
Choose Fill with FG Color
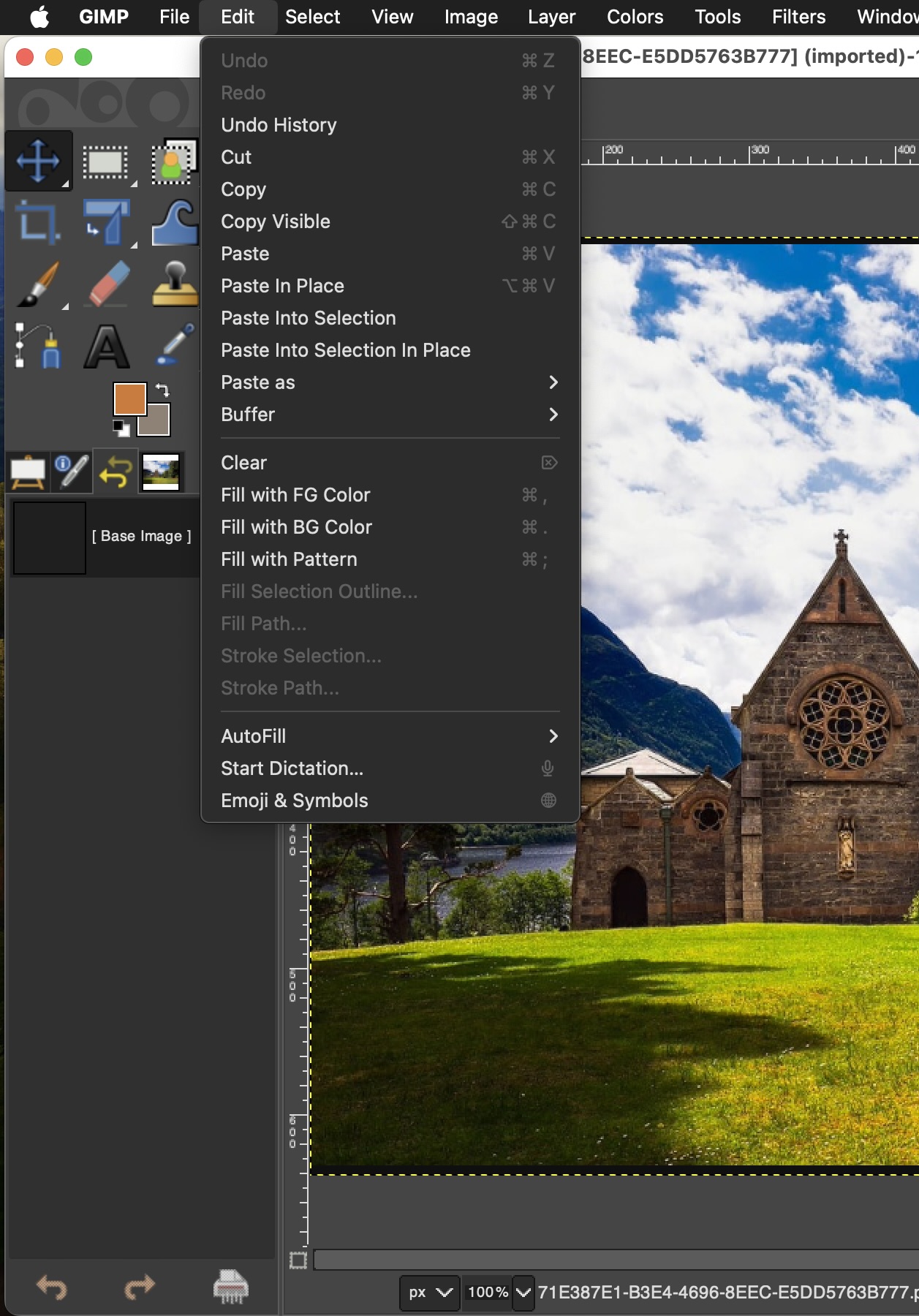295,495
